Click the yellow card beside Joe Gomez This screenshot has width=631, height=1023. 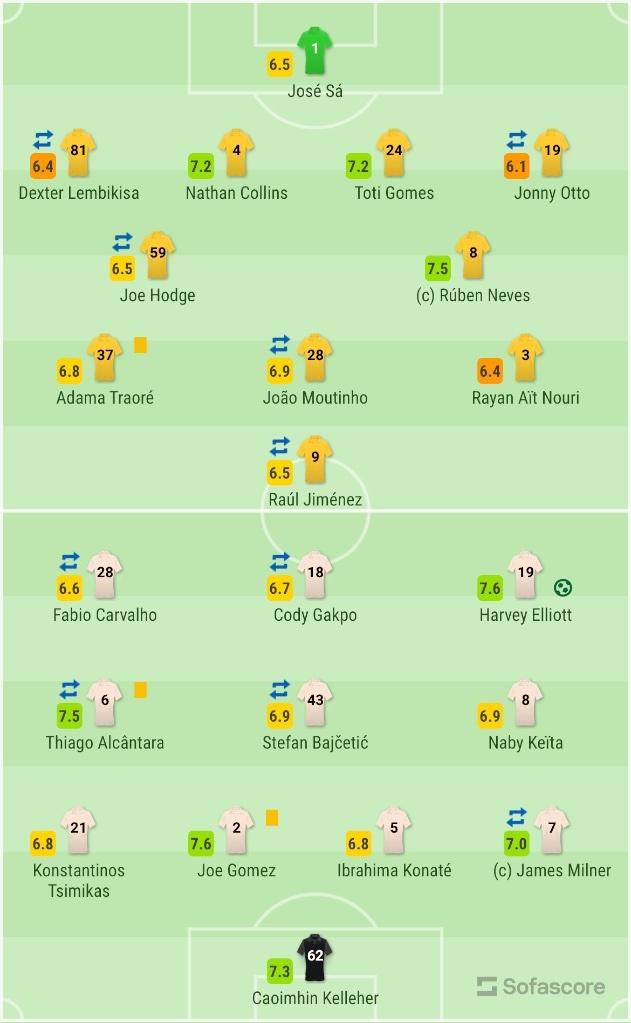coord(272,817)
